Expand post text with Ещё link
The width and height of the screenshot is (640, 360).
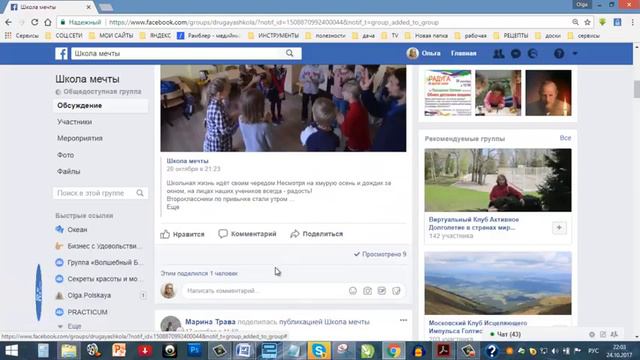(173, 207)
